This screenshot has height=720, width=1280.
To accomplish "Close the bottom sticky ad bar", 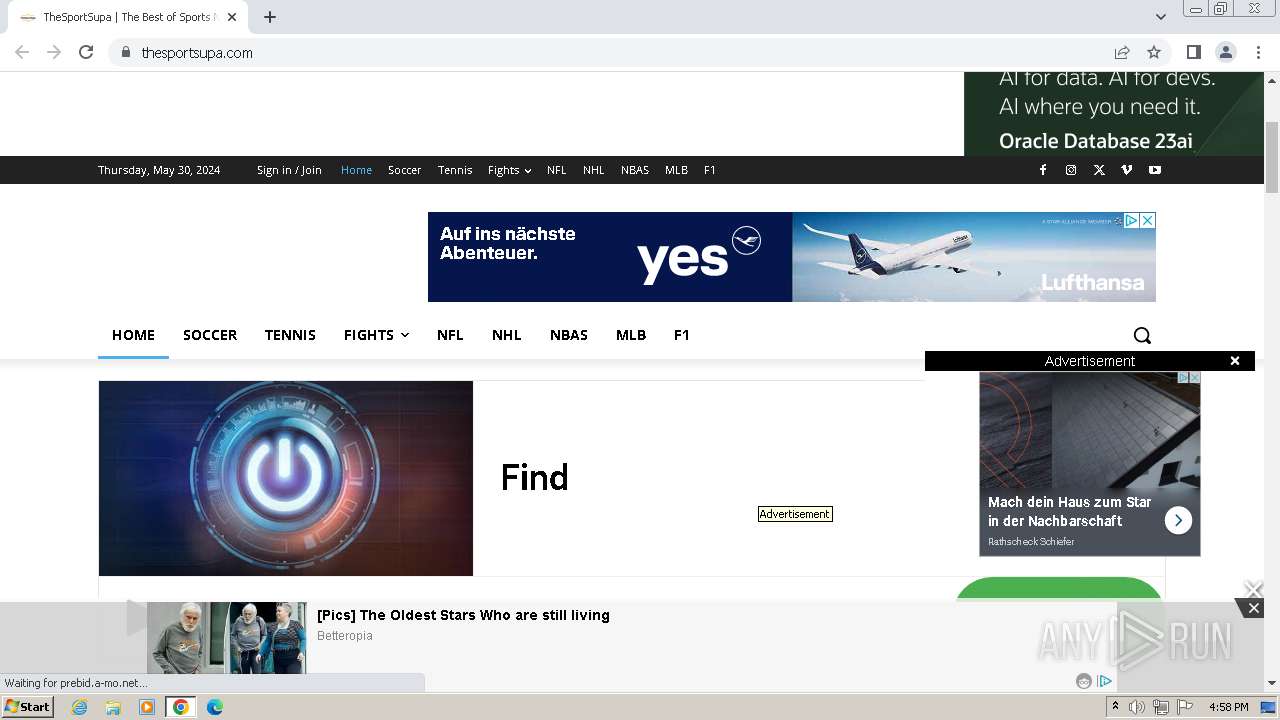I will point(1253,608).
